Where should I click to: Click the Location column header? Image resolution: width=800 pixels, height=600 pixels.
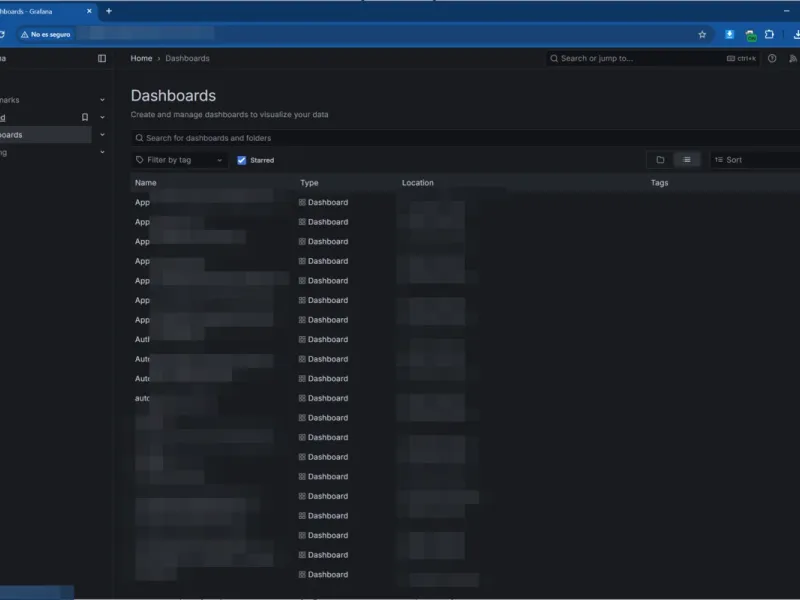click(417, 183)
